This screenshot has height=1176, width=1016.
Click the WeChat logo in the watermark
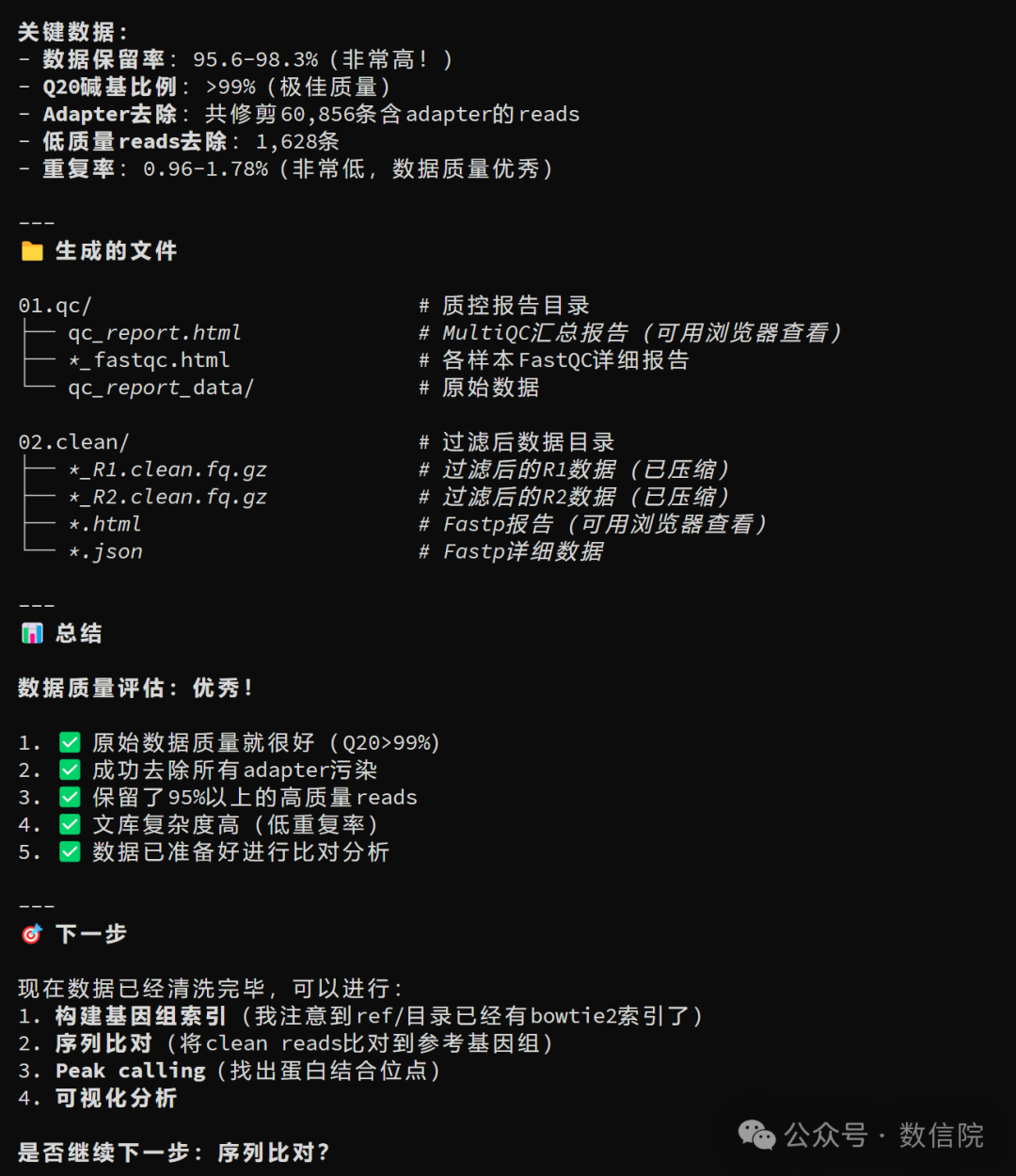click(x=756, y=1135)
